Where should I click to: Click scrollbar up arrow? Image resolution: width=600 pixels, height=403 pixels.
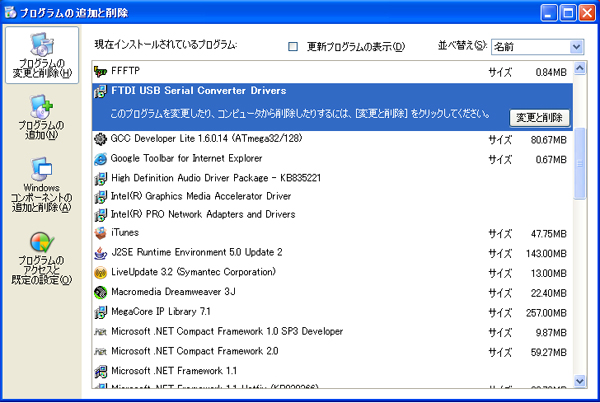[x=580, y=68]
